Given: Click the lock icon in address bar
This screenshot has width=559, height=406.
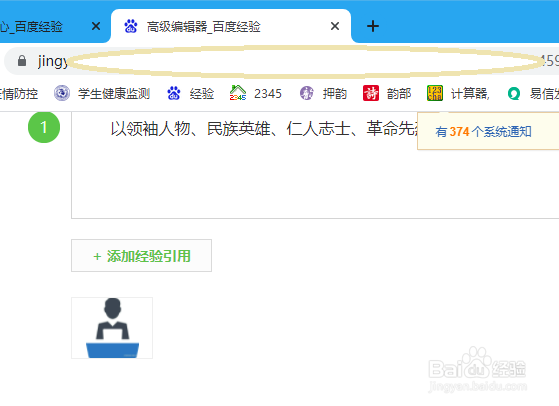Looking at the screenshot, I should pos(22,61).
